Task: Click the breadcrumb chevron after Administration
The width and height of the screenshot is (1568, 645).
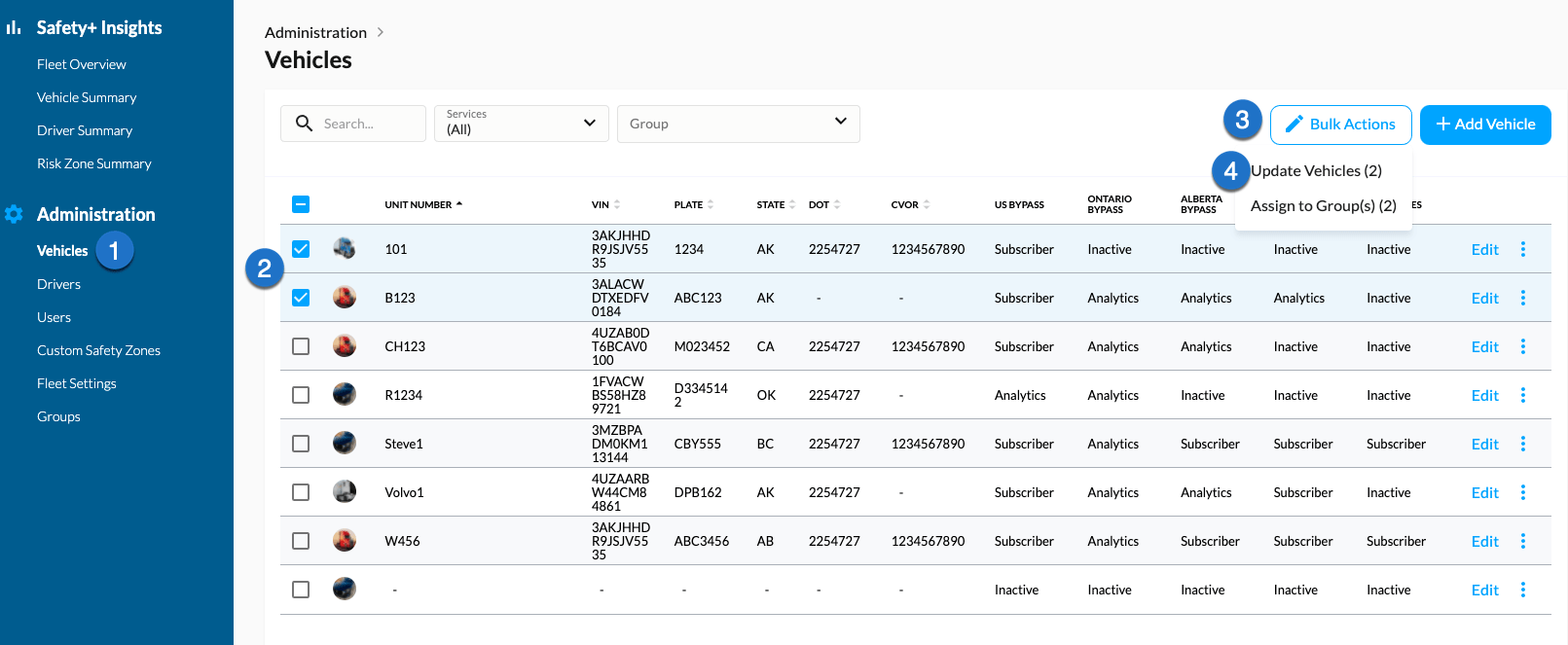Action: pyautogui.click(x=381, y=32)
